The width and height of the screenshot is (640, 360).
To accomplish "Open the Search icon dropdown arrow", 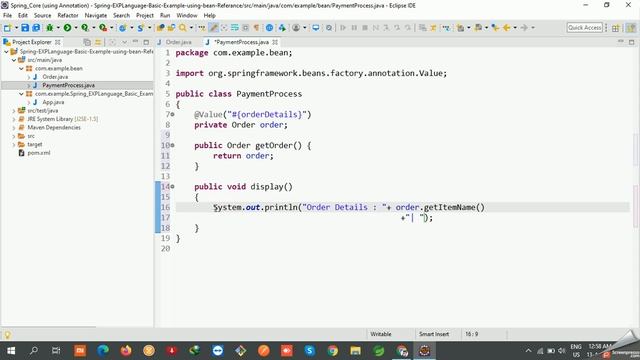I will point(191,28).
